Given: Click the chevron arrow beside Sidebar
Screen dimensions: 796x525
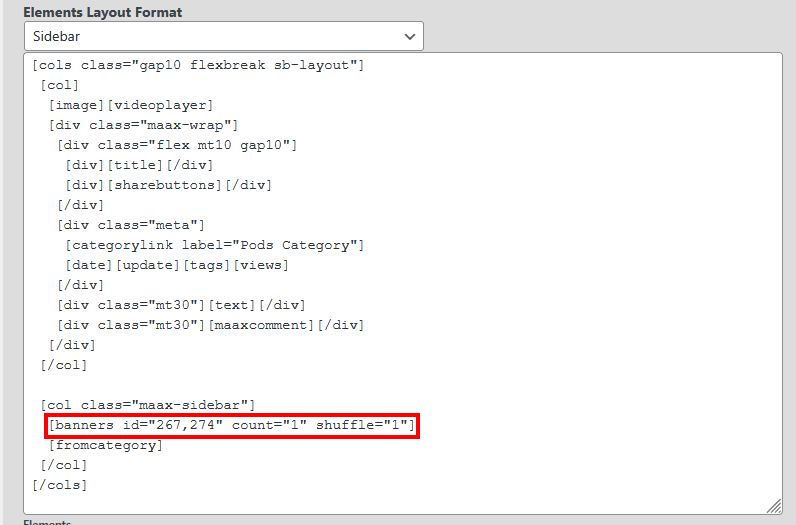Looking at the screenshot, I should (x=409, y=36).
